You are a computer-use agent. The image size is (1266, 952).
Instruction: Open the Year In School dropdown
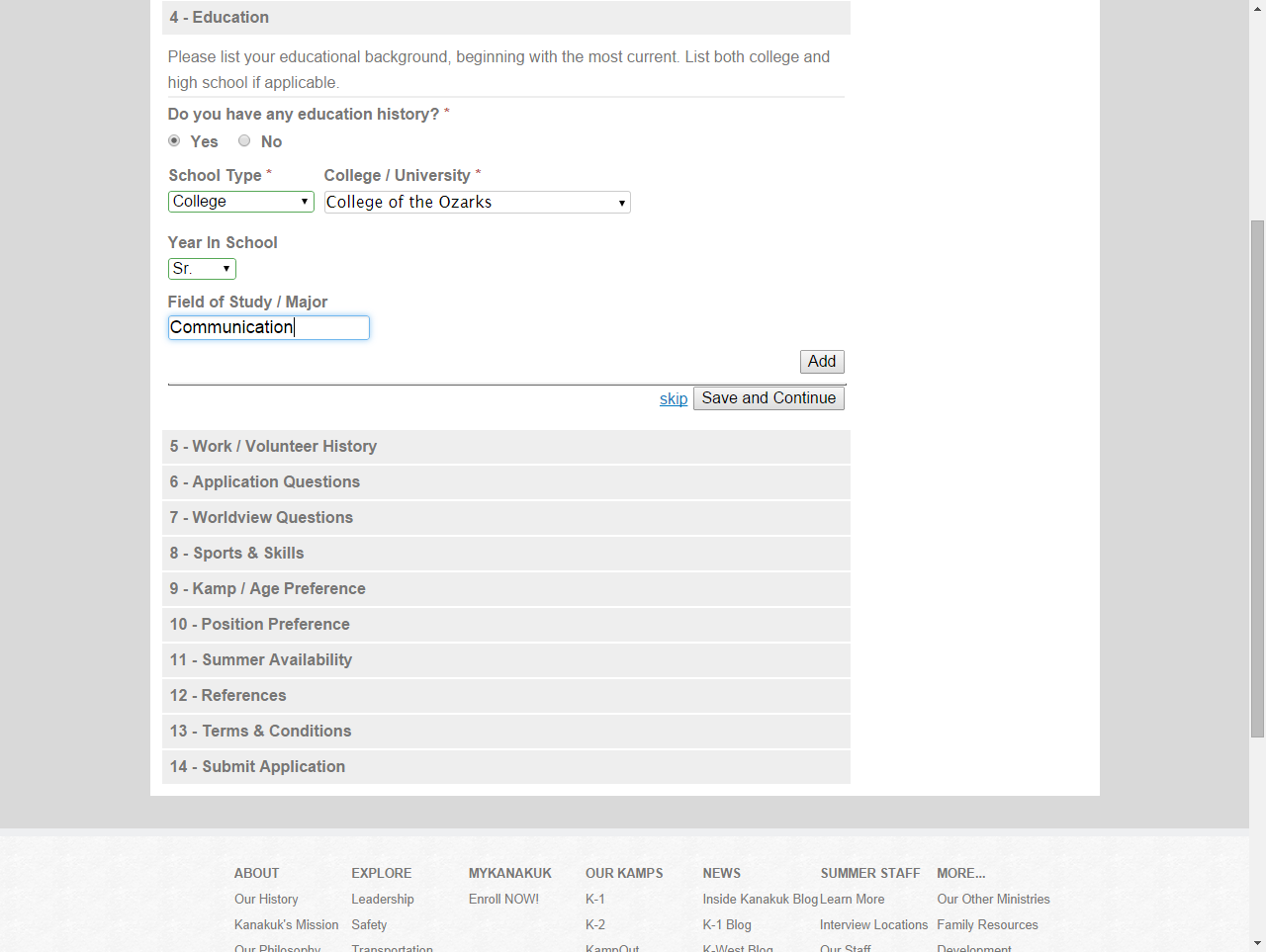click(202, 269)
